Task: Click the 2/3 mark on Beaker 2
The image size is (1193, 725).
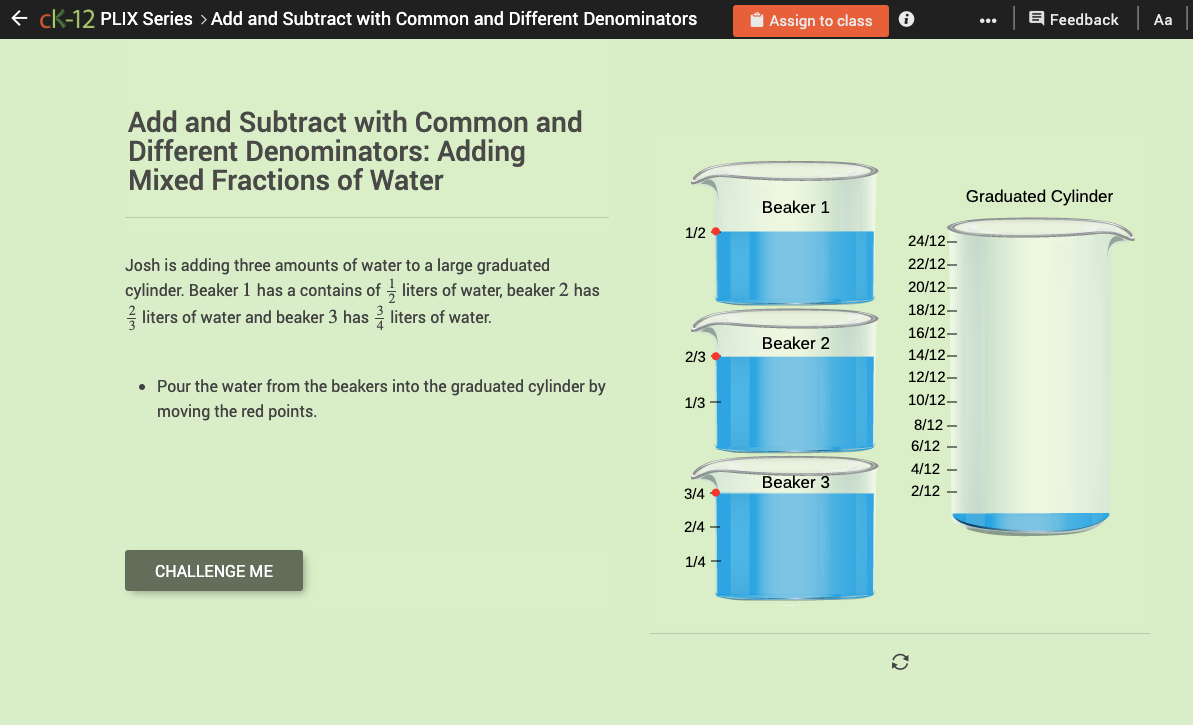Action: point(693,357)
